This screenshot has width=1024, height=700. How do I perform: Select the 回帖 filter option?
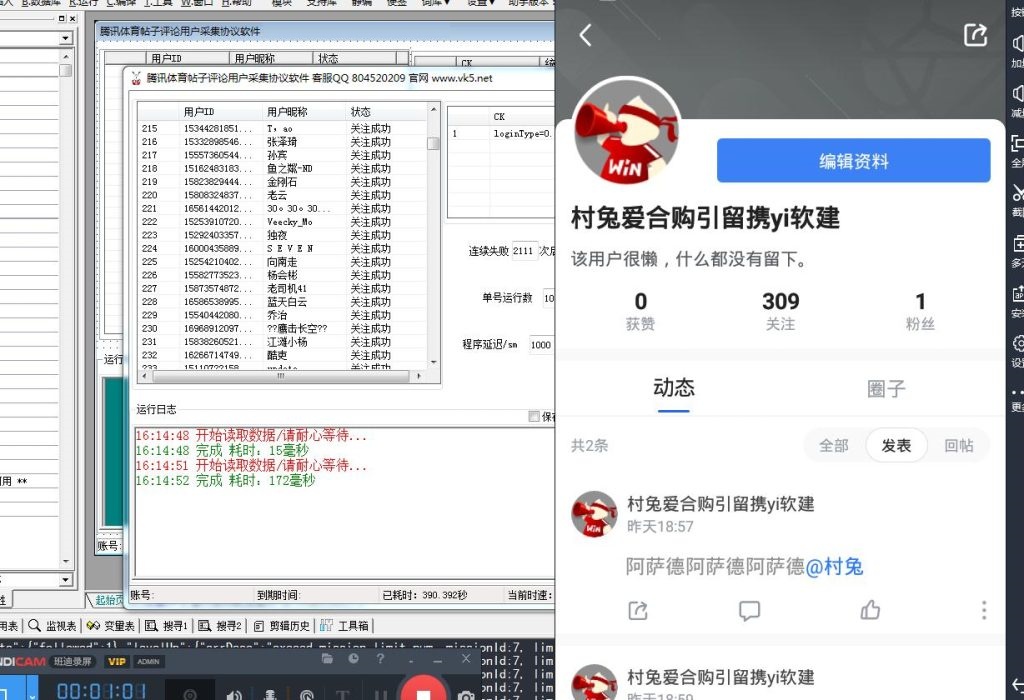[x=958, y=446]
